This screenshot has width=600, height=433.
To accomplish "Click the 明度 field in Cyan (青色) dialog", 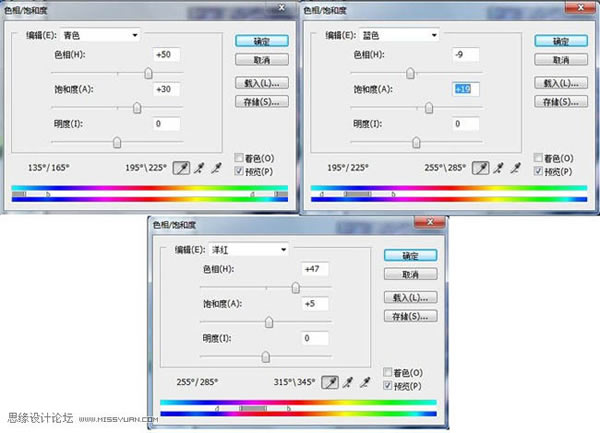I will click(x=166, y=124).
